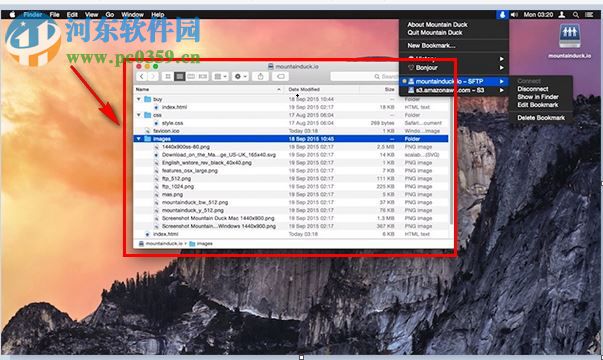Open the arrange-by dropdown in Finder toolbar
The height and width of the screenshot is (360, 603).
tap(220, 76)
